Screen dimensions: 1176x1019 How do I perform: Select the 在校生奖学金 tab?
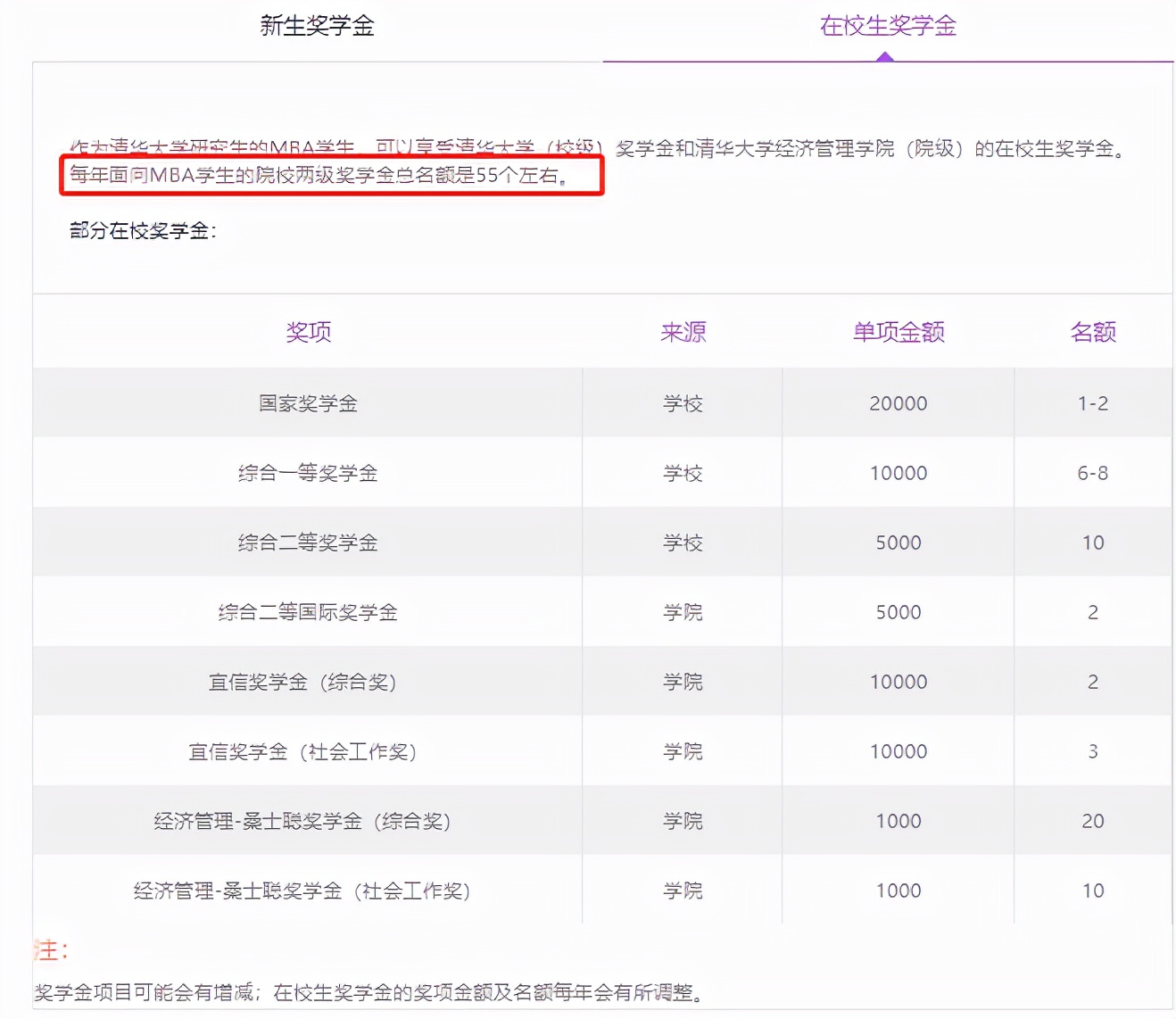888,27
